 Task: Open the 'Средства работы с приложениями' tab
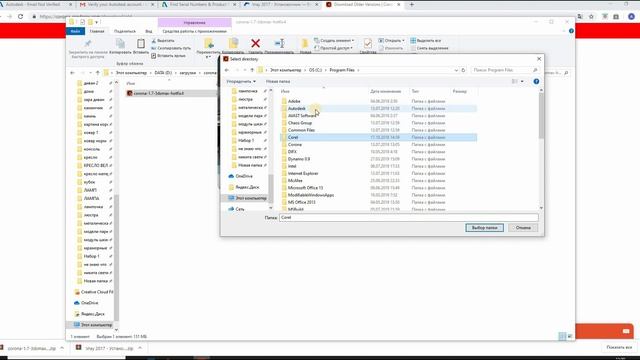point(194,31)
